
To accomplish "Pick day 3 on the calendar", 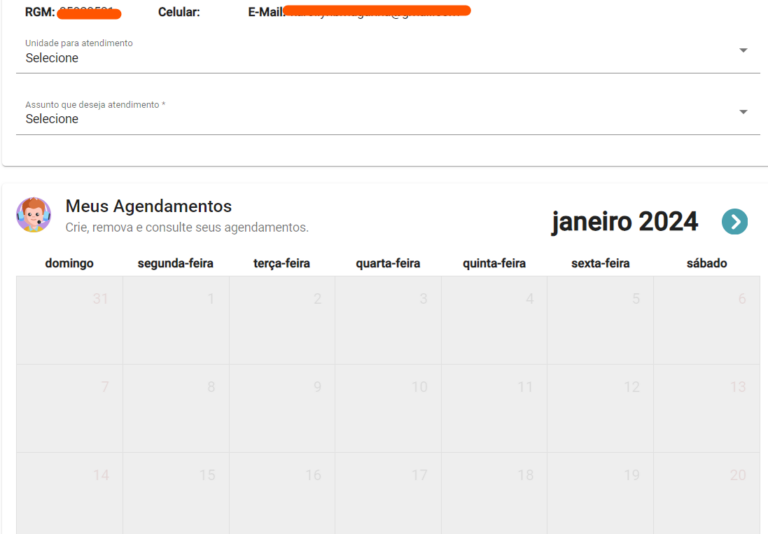I will pos(388,320).
